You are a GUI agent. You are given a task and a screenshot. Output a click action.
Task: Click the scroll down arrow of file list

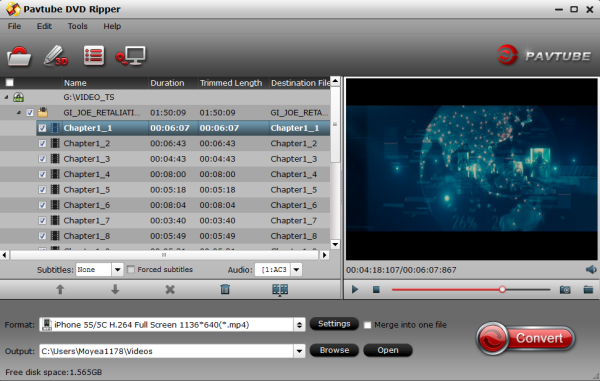(335, 244)
